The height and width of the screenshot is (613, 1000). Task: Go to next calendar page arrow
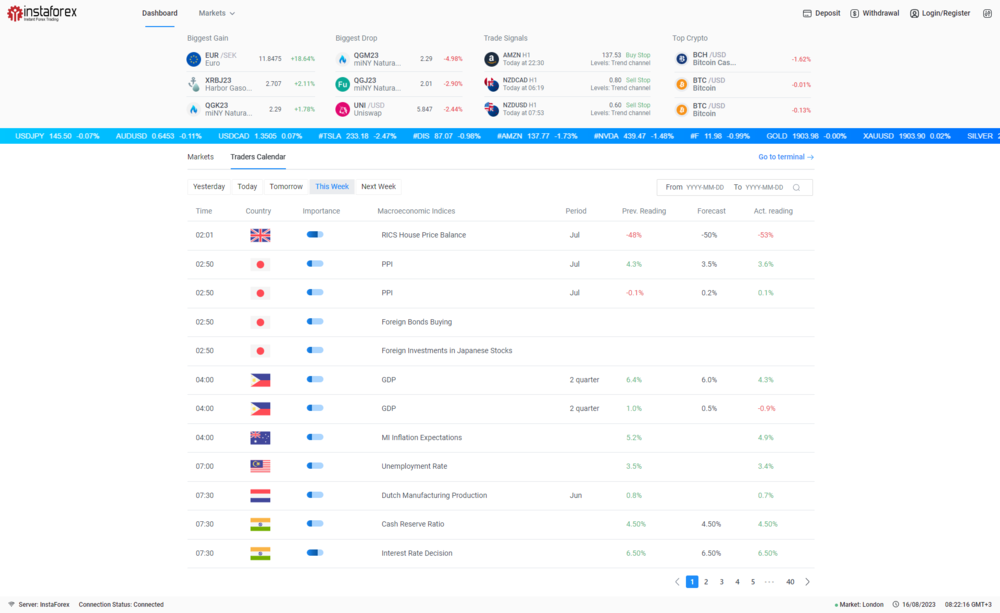pyautogui.click(x=807, y=582)
